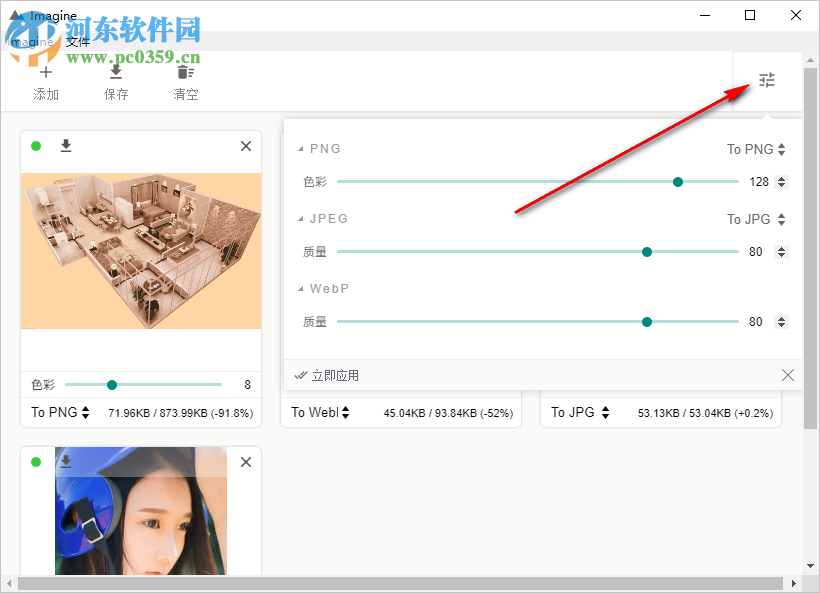This screenshot has width=820, height=593.
Task: Click the 立即应用 apply button
Action: point(328,376)
